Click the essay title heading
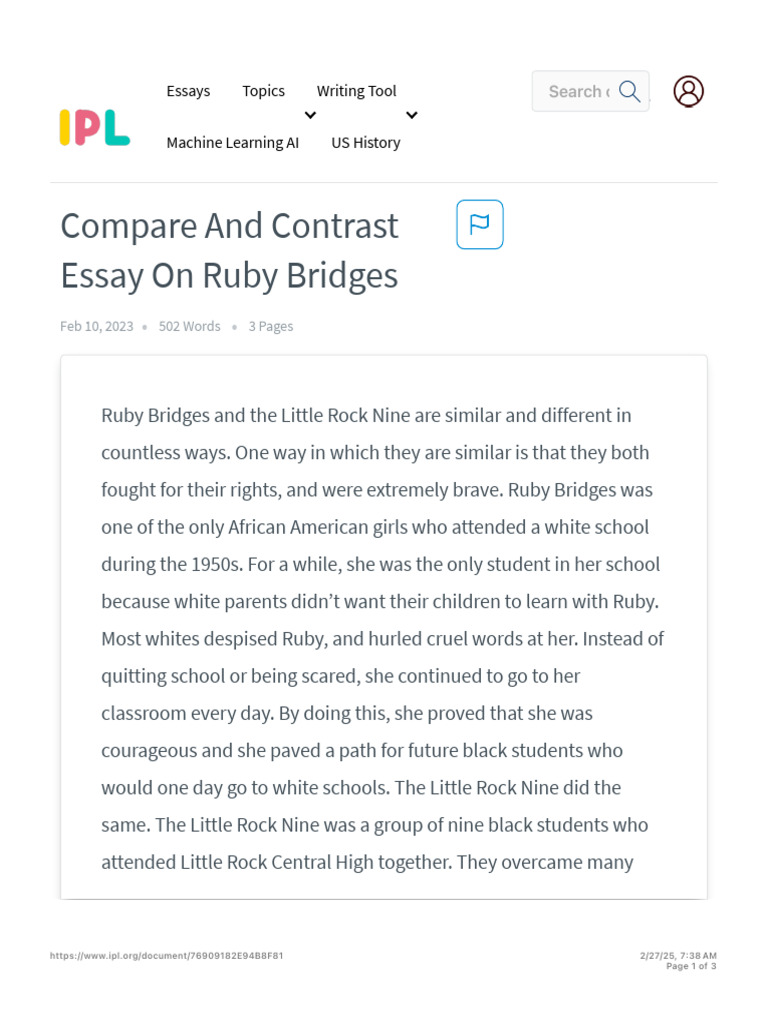The width and height of the screenshot is (768, 1024). (x=229, y=250)
